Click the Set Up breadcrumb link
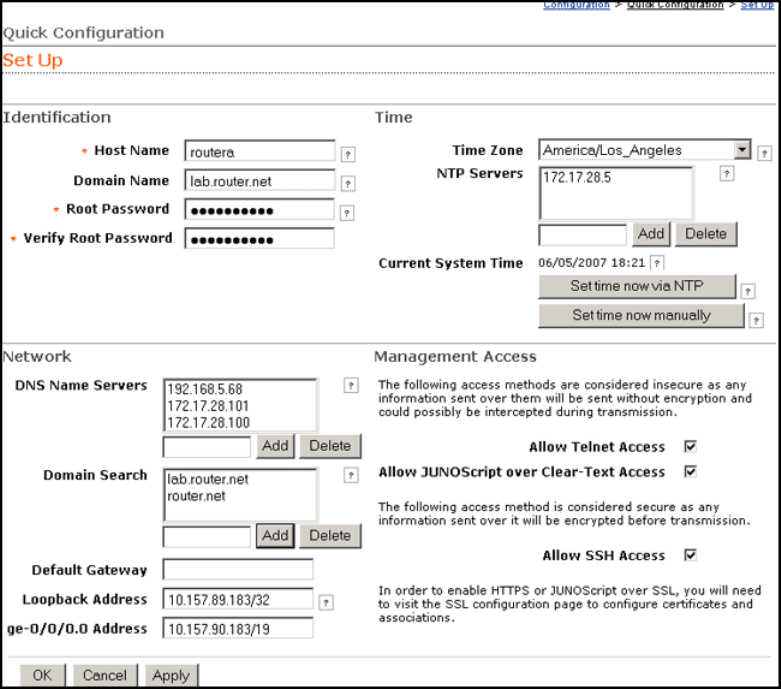 coord(757,5)
